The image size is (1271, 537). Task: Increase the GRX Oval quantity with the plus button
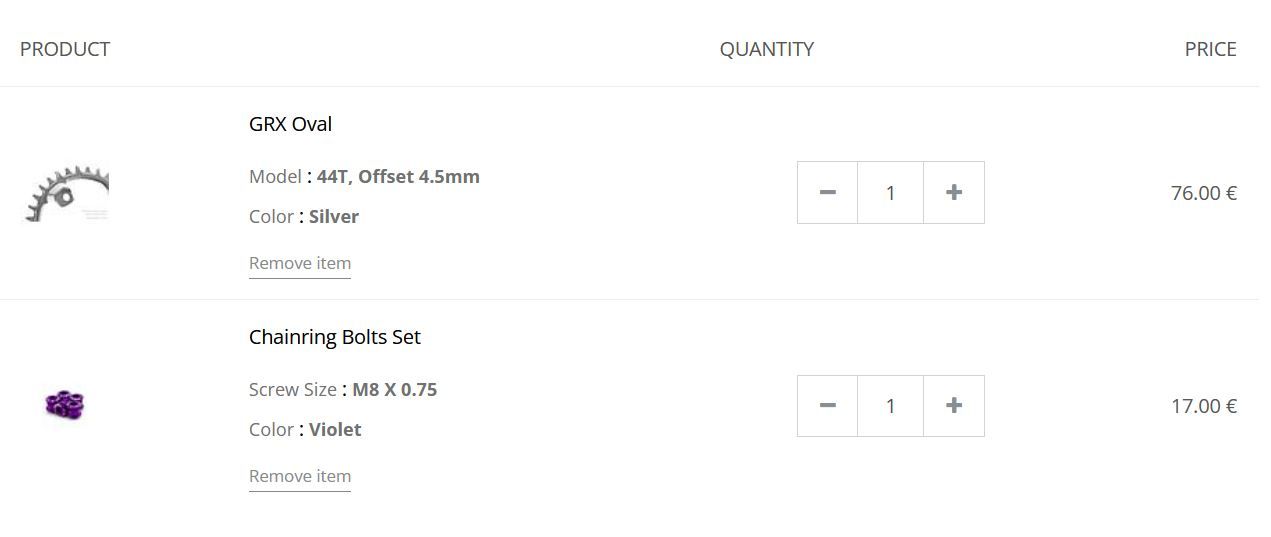pyautogui.click(x=954, y=192)
